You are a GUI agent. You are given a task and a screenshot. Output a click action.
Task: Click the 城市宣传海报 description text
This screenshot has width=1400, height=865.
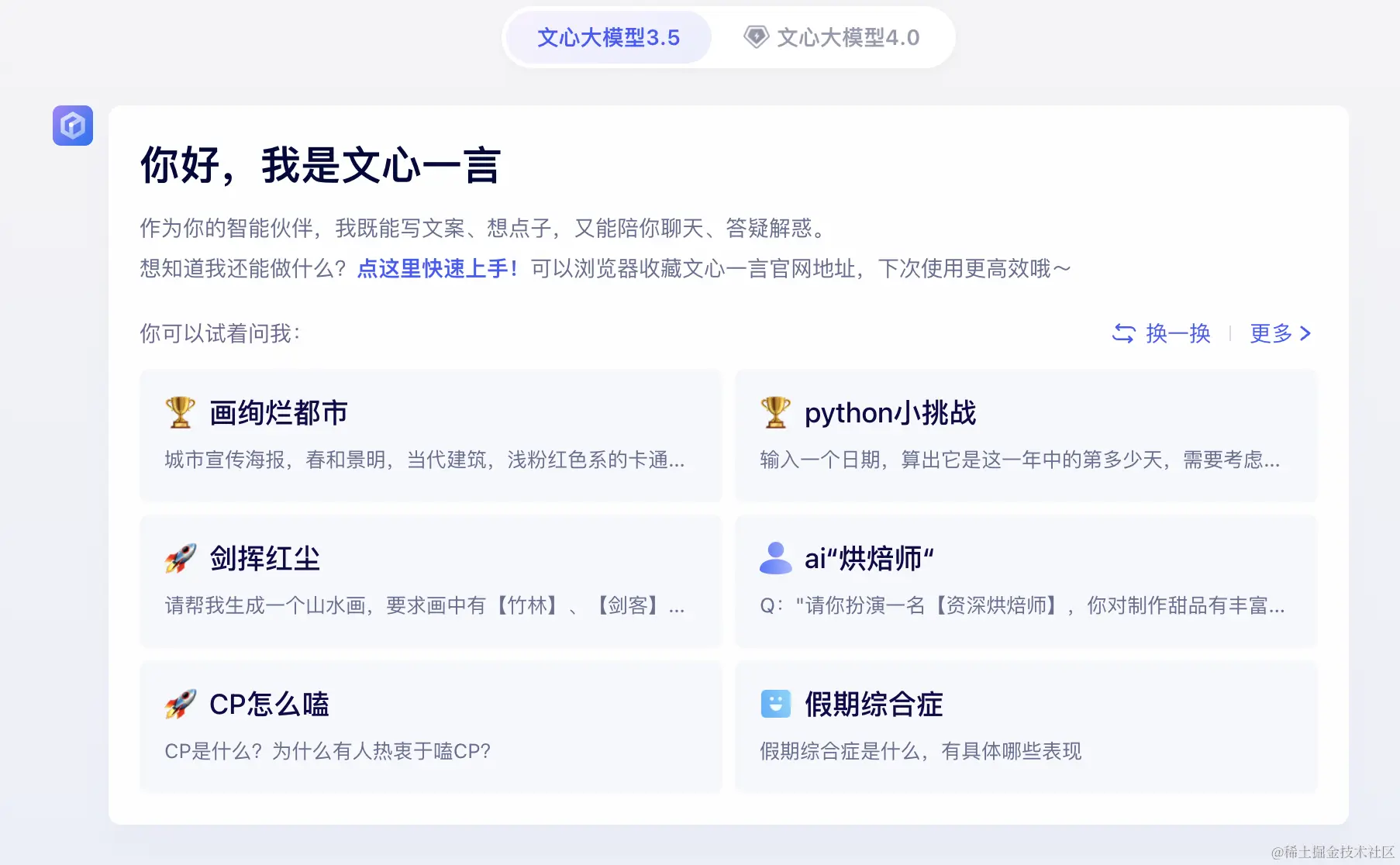tap(425, 460)
